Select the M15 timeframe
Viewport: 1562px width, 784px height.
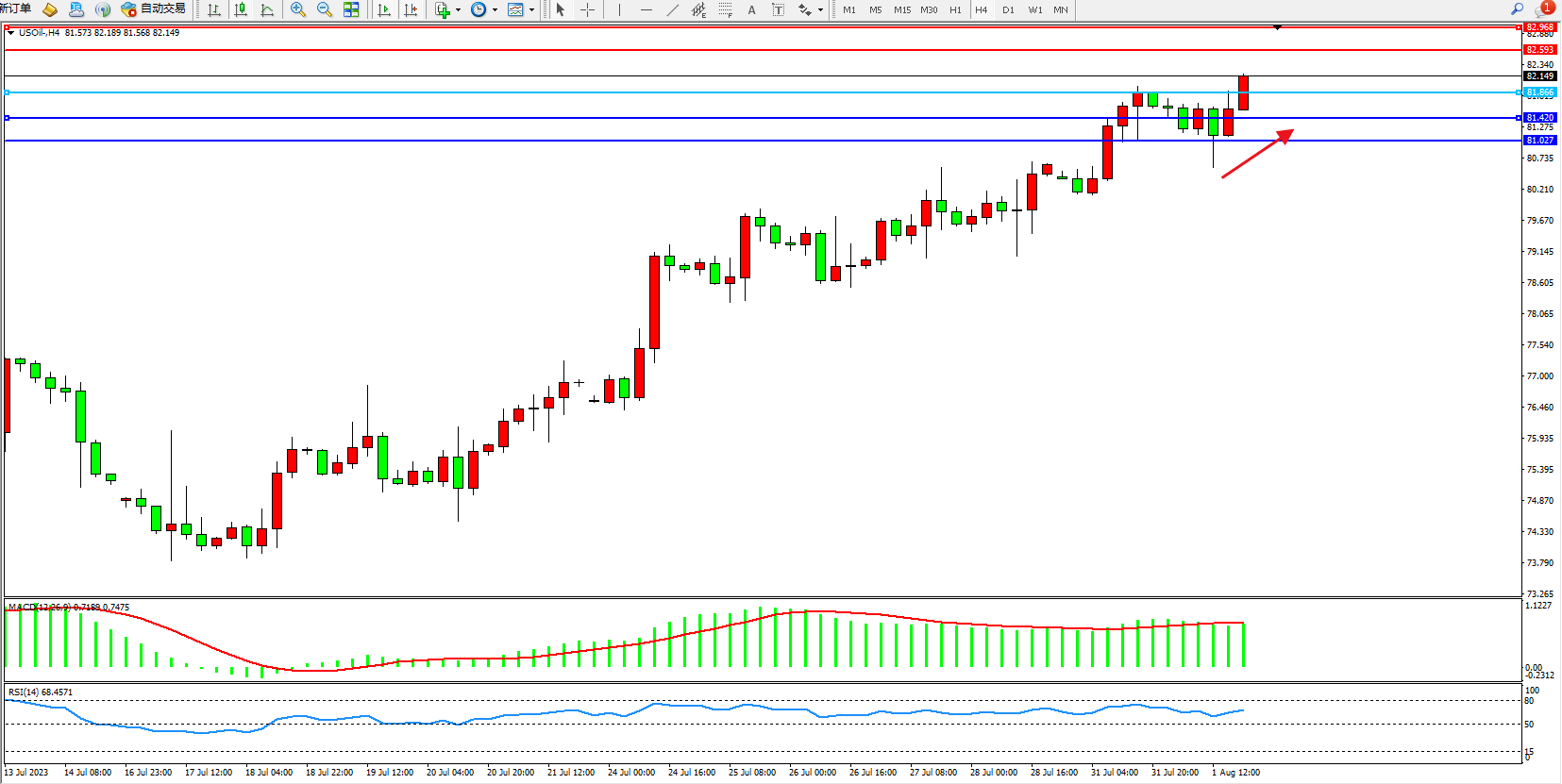pyautogui.click(x=902, y=9)
